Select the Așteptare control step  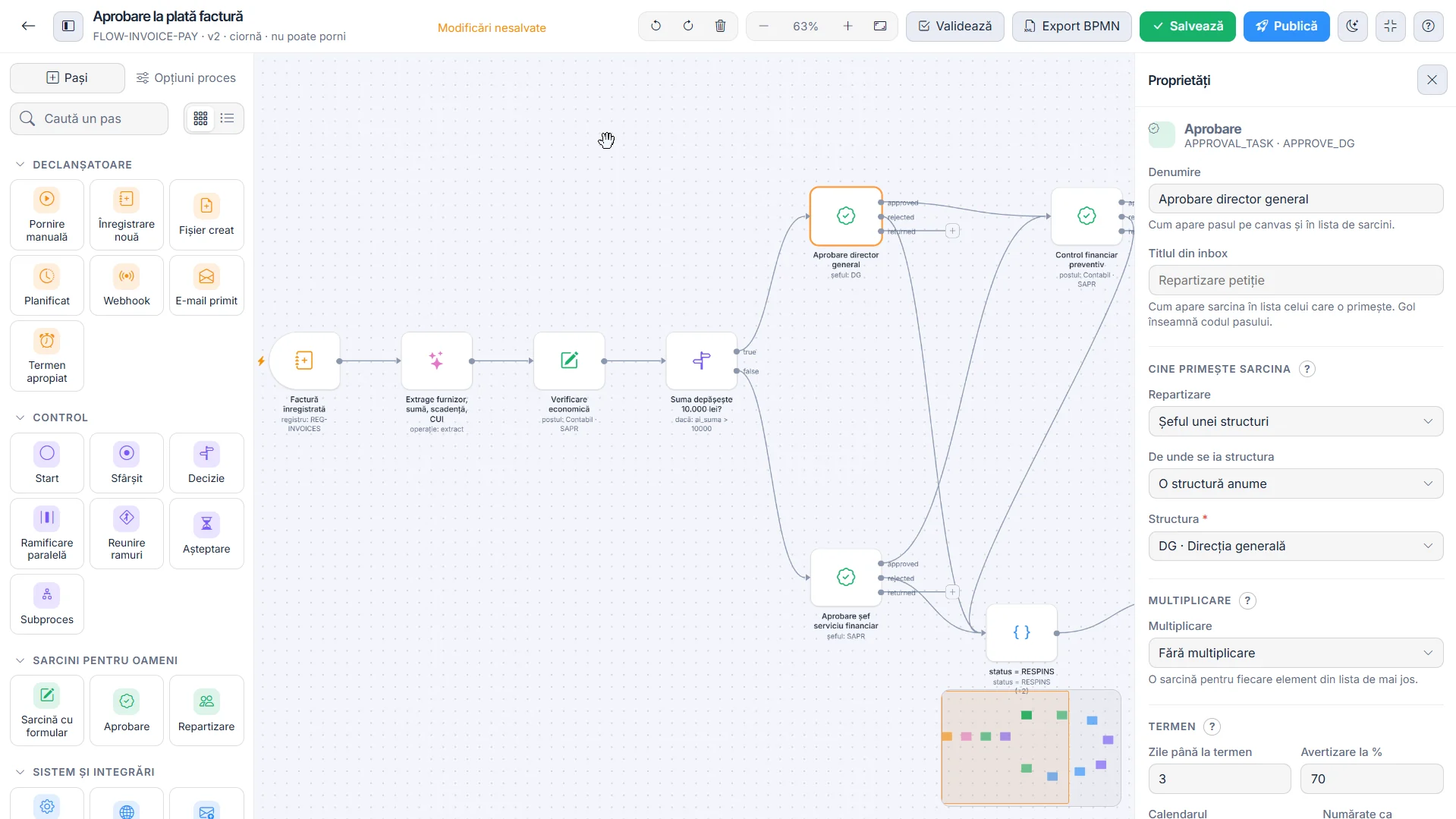206,534
